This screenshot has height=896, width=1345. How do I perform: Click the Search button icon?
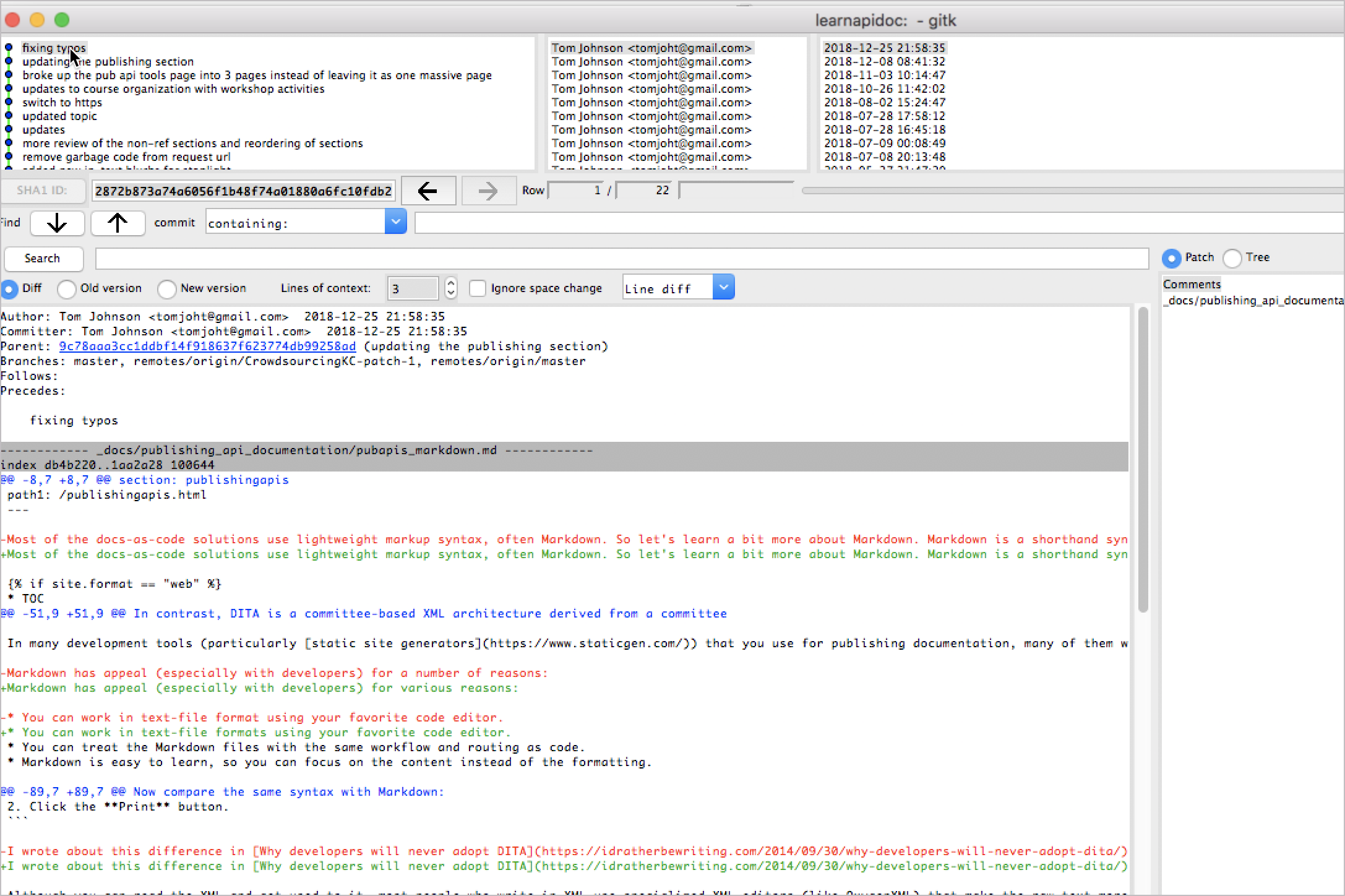pyautogui.click(x=42, y=258)
